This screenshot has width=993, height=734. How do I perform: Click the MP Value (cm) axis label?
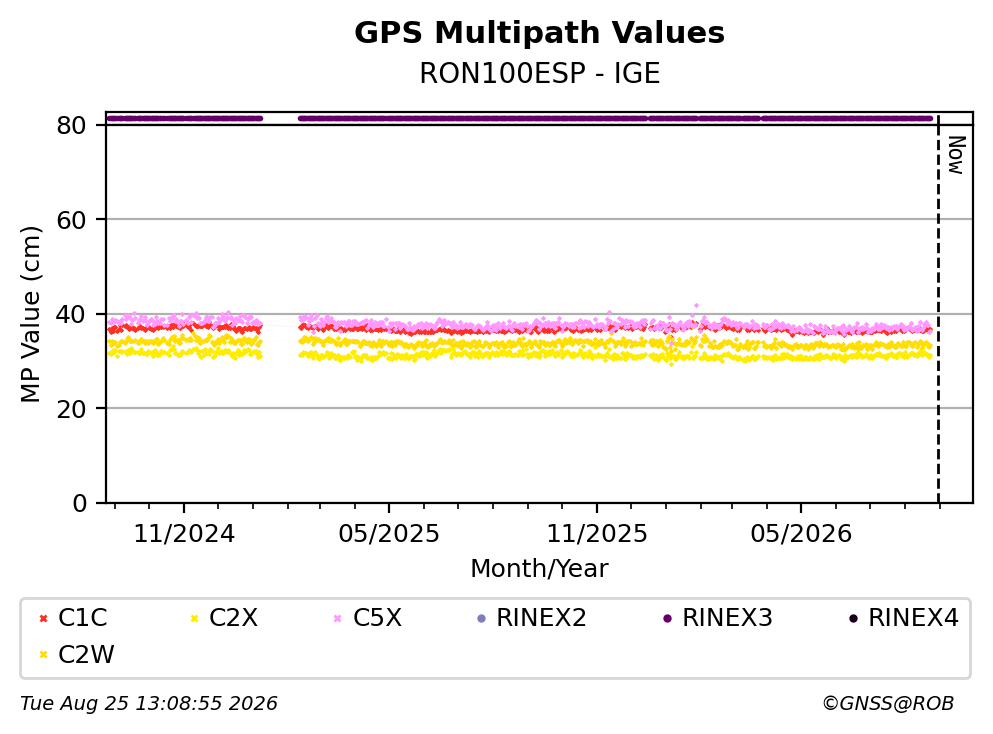pyautogui.click(x=30, y=314)
